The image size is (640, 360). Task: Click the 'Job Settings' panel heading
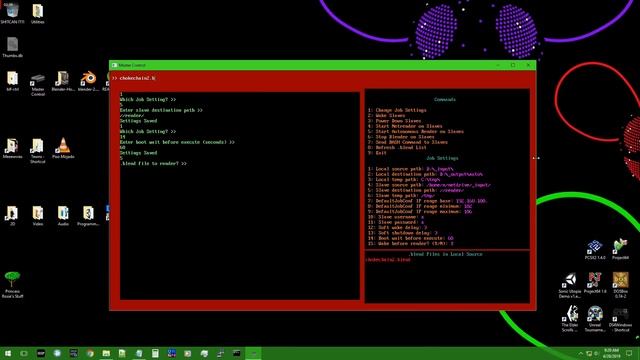442,158
